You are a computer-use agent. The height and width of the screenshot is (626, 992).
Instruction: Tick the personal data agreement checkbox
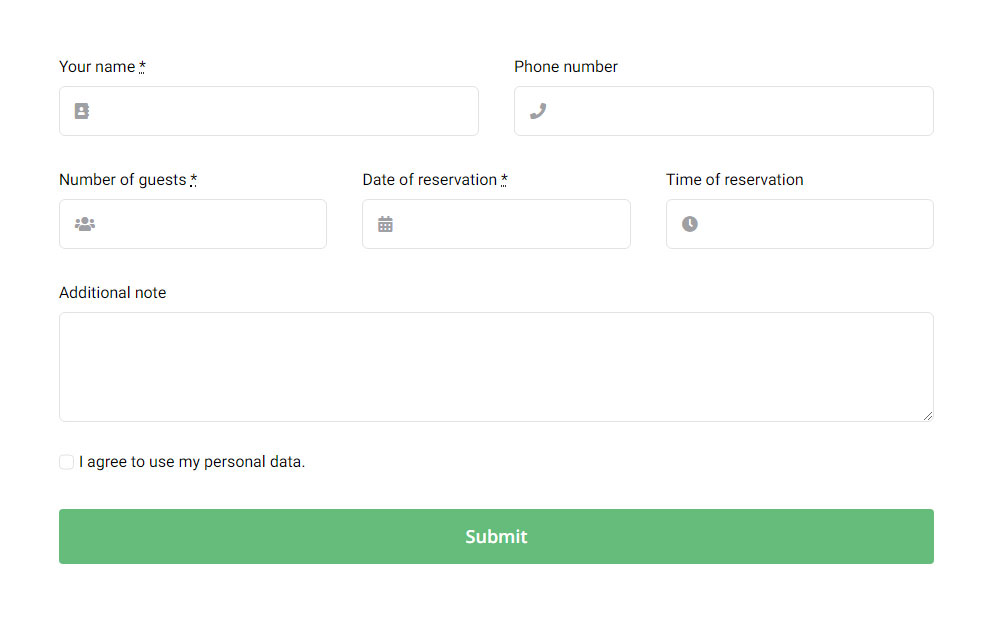(67, 462)
